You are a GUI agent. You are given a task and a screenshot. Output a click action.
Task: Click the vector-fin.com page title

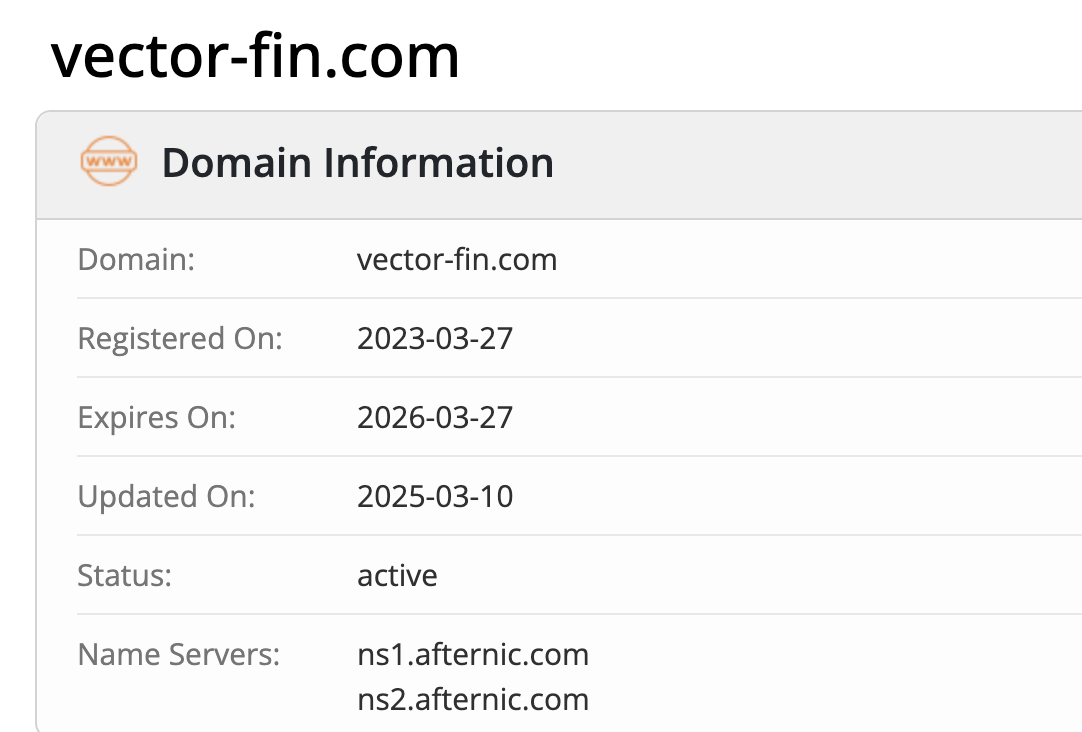pyautogui.click(x=255, y=57)
